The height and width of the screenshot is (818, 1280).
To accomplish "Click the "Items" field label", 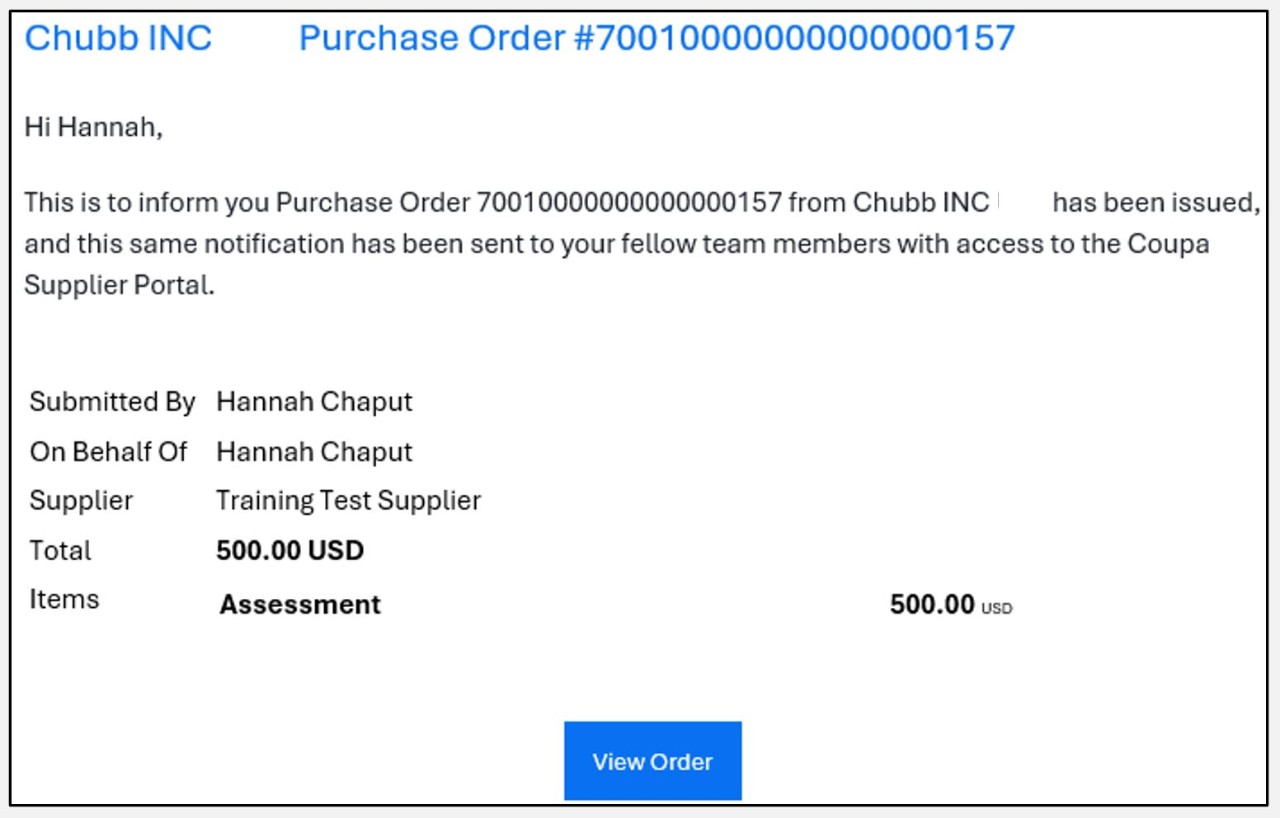I will [64, 600].
